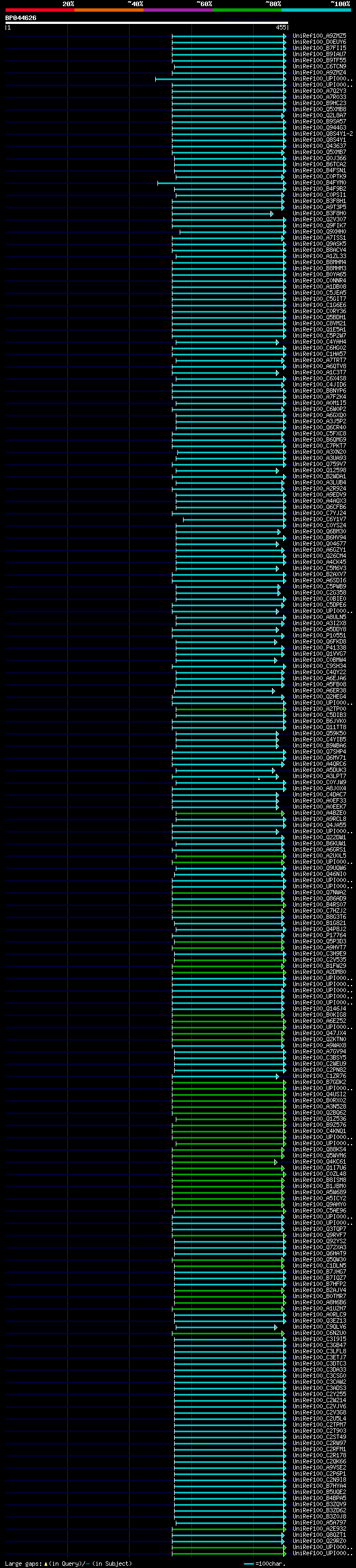This screenshot has width=356, height=1568.
Task: Click the label UniRef100_C3LFL8
Action: pyautogui.click(x=319, y=1351)
